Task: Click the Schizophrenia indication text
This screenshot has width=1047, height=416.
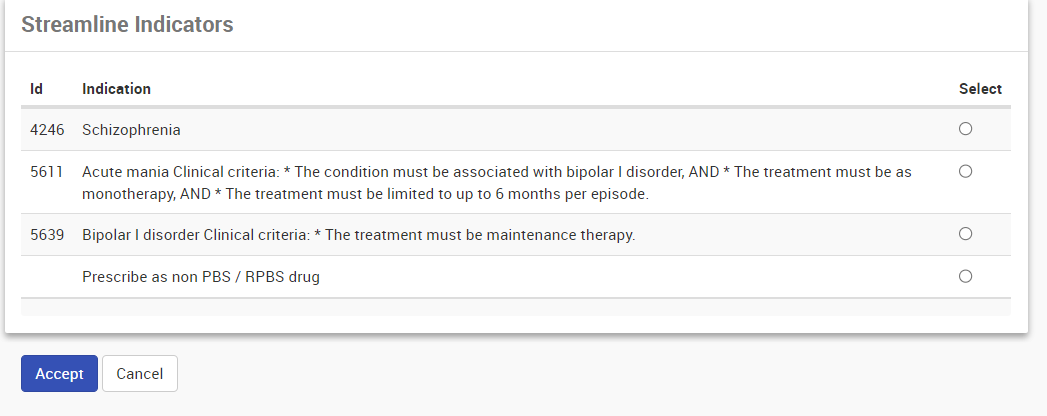Action: [131, 130]
